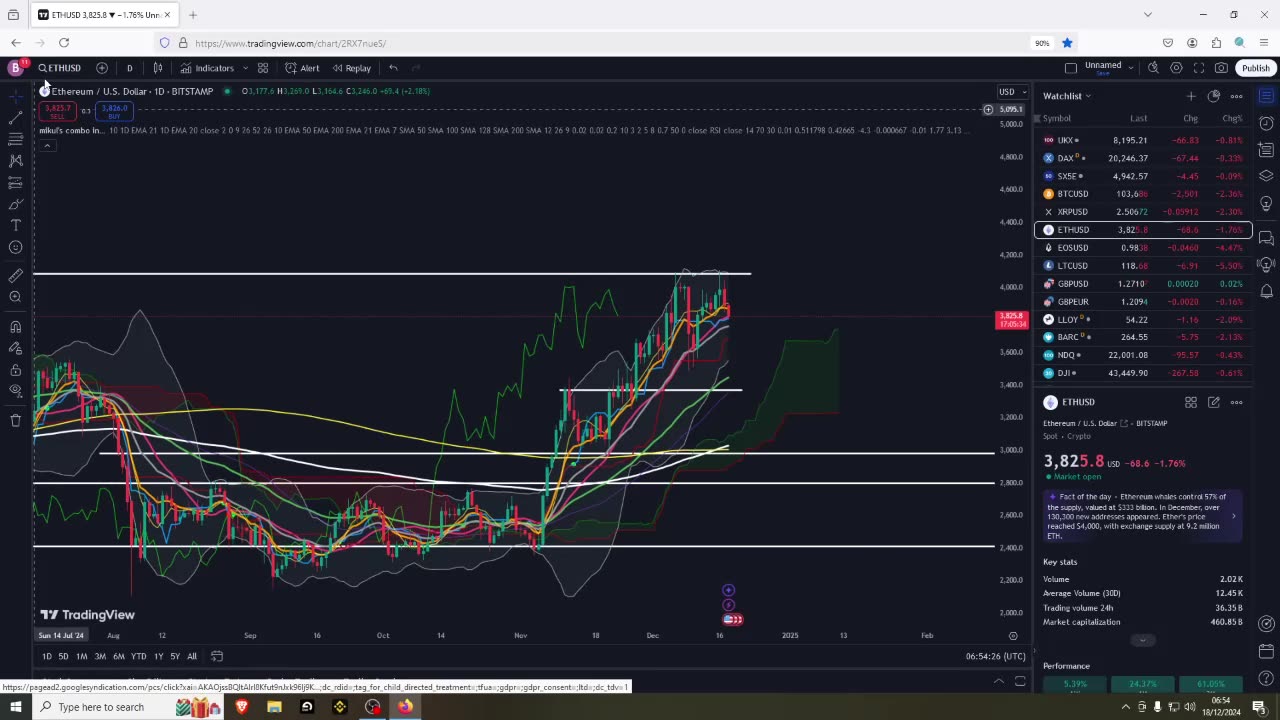Expand the Indicators favorites dropdown arrow
1280x720 pixels.
pyautogui.click(x=245, y=68)
